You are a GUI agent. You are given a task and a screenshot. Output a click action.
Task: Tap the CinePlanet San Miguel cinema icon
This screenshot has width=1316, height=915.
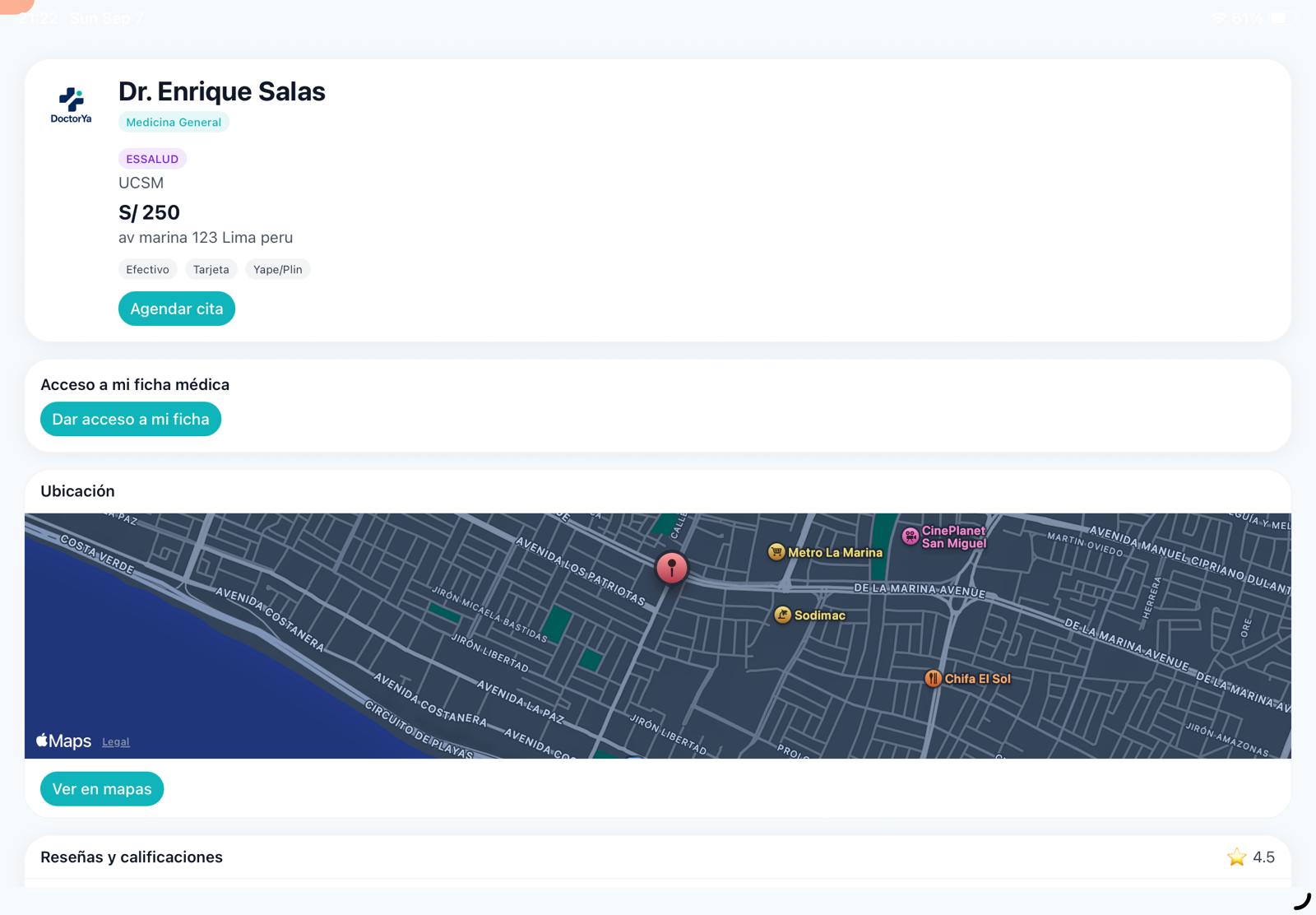[910, 536]
